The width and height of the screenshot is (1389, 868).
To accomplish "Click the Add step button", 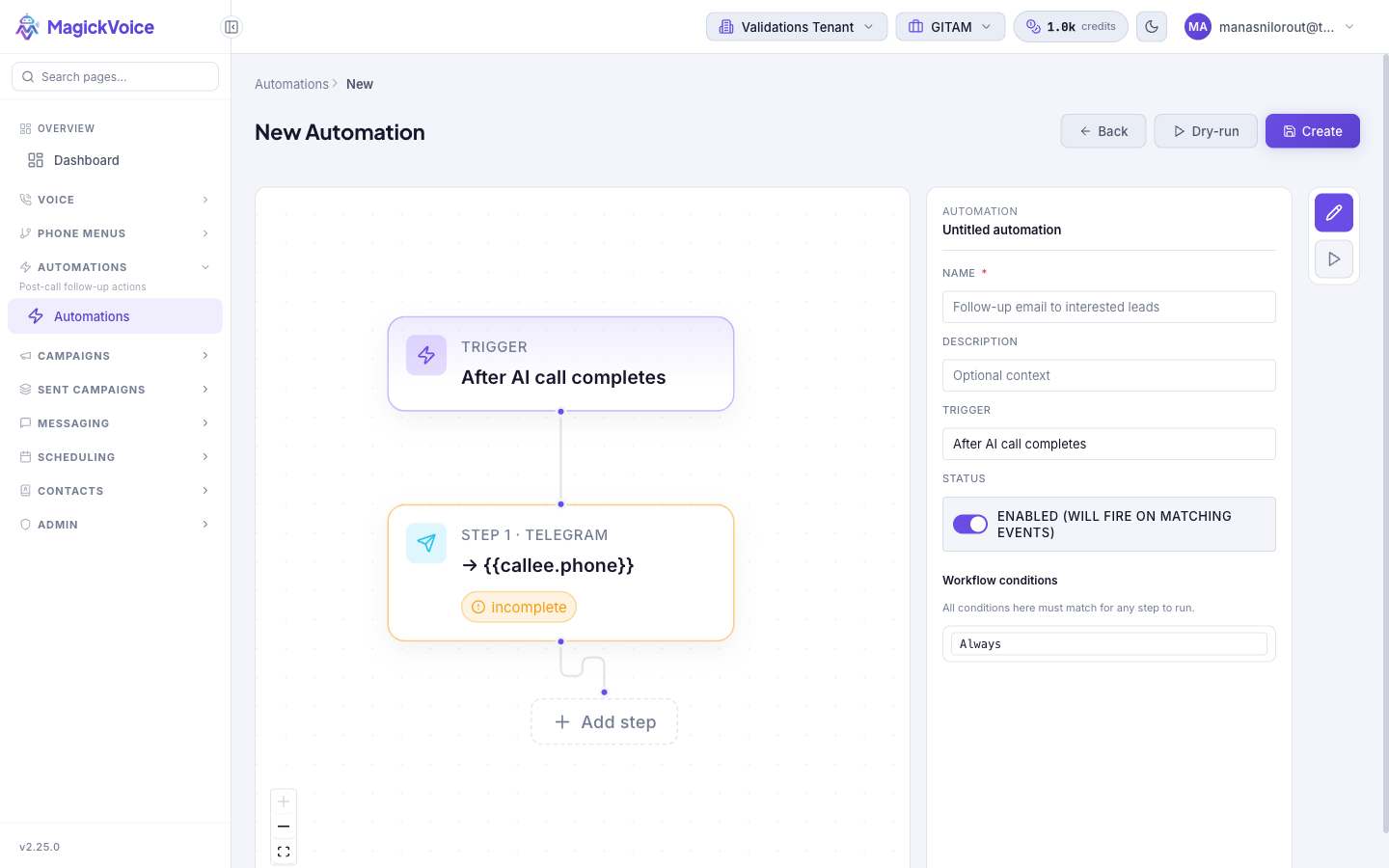I will pos(605,722).
